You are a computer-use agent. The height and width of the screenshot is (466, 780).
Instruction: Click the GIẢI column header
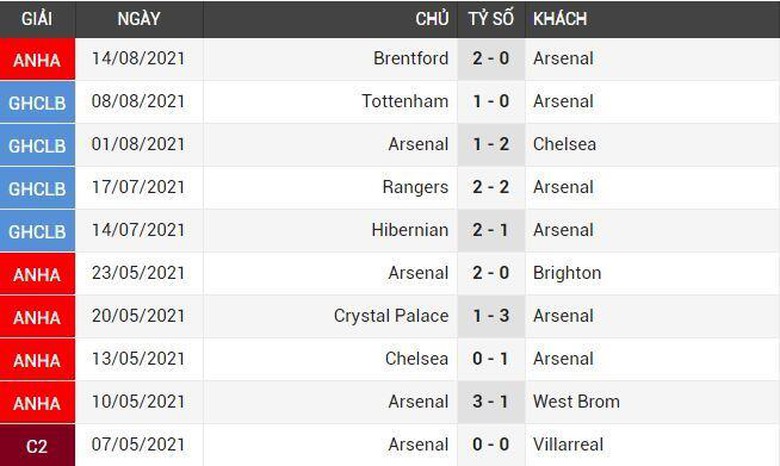37,19
